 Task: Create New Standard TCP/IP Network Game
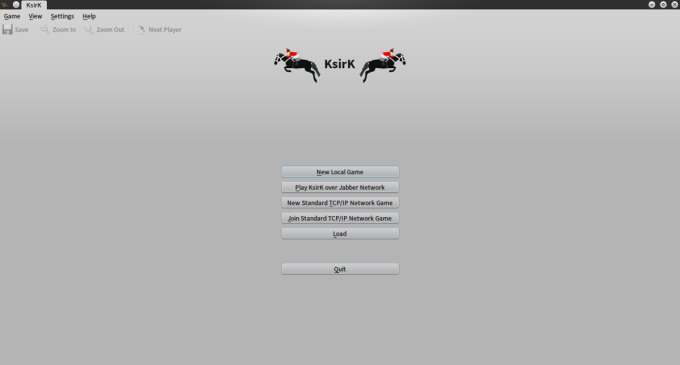(340, 202)
